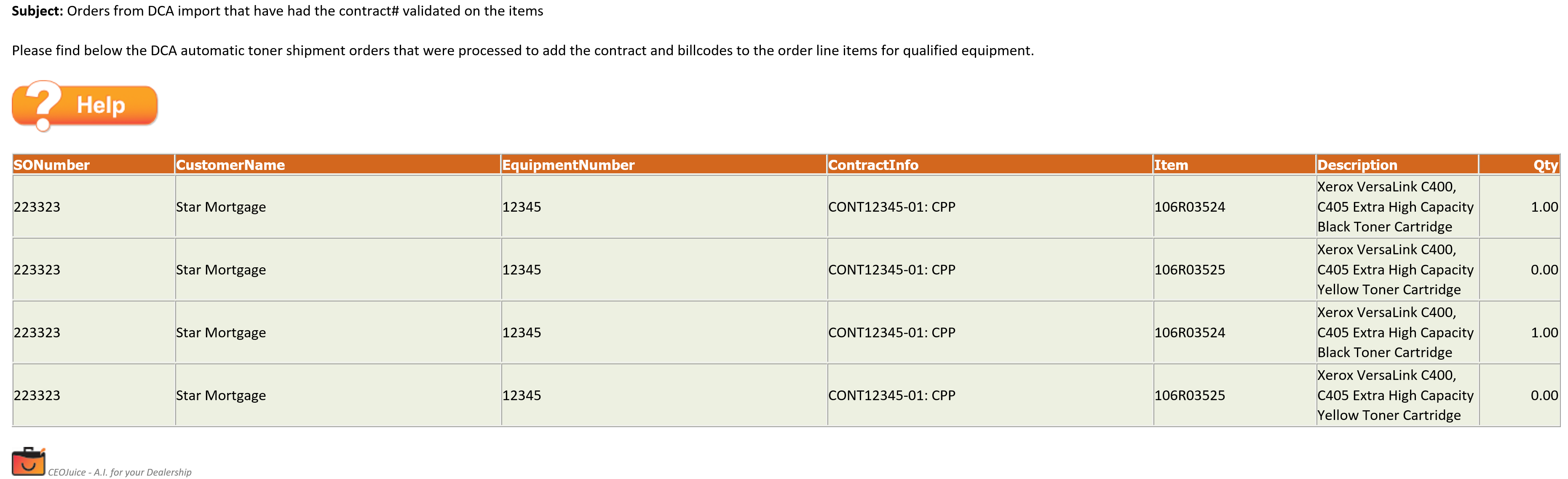1568x479 pixels.
Task: Click the CEOJuice briefcase logo icon
Action: coord(29,461)
